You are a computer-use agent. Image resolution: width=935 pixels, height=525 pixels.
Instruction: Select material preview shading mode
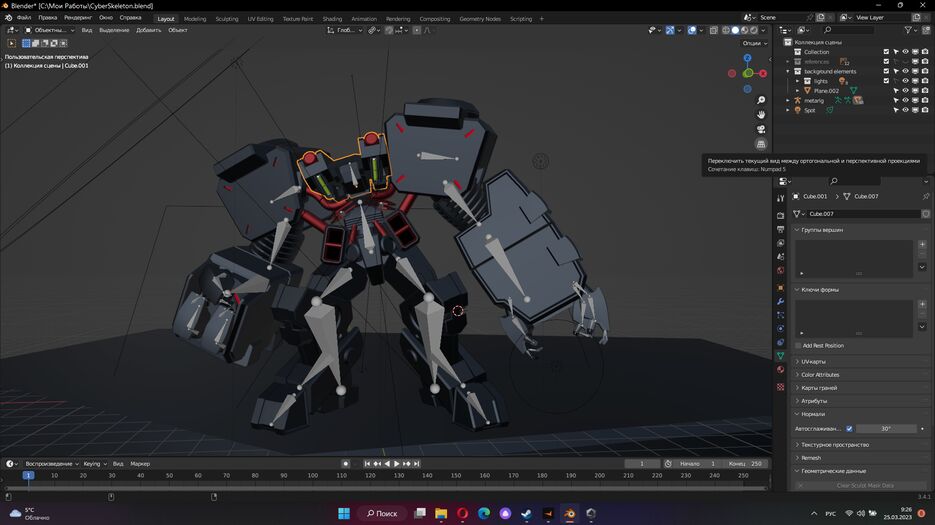click(745, 30)
